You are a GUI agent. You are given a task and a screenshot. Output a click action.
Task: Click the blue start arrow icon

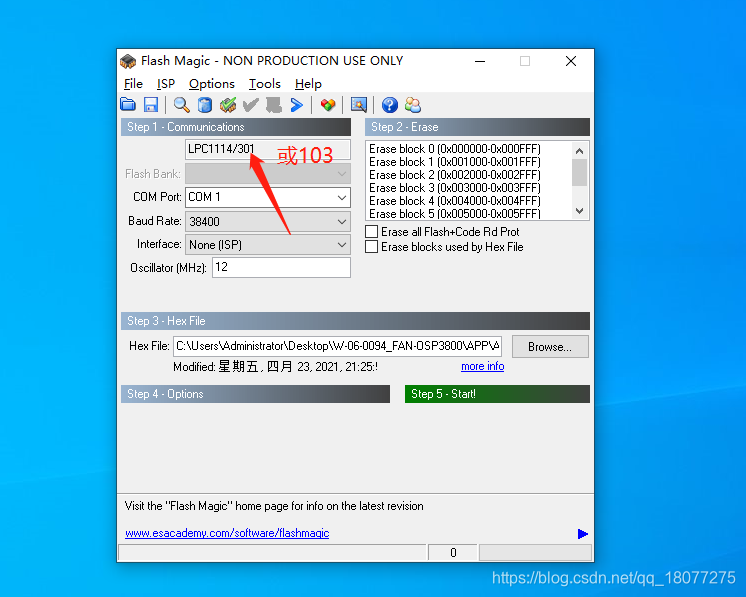296,105
